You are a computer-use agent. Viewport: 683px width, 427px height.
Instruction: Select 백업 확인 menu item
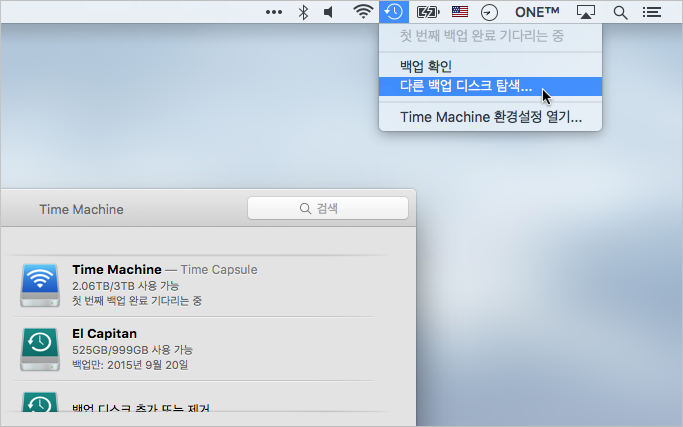click(x=490, y=66)
